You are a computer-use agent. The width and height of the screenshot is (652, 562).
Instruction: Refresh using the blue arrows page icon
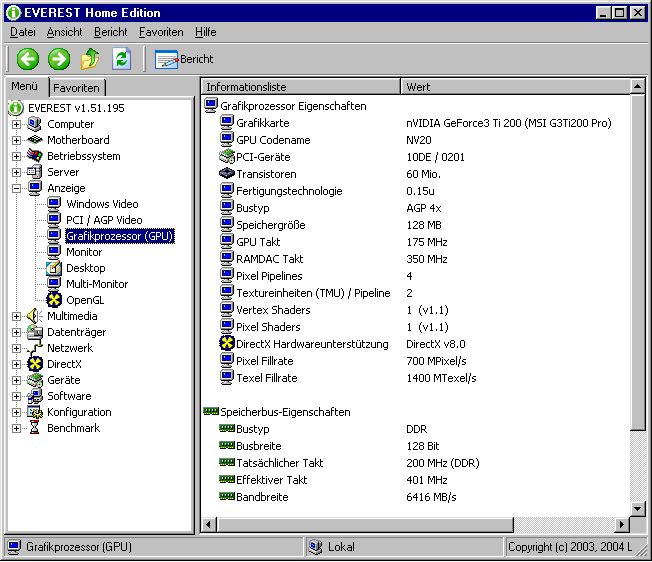121,59
